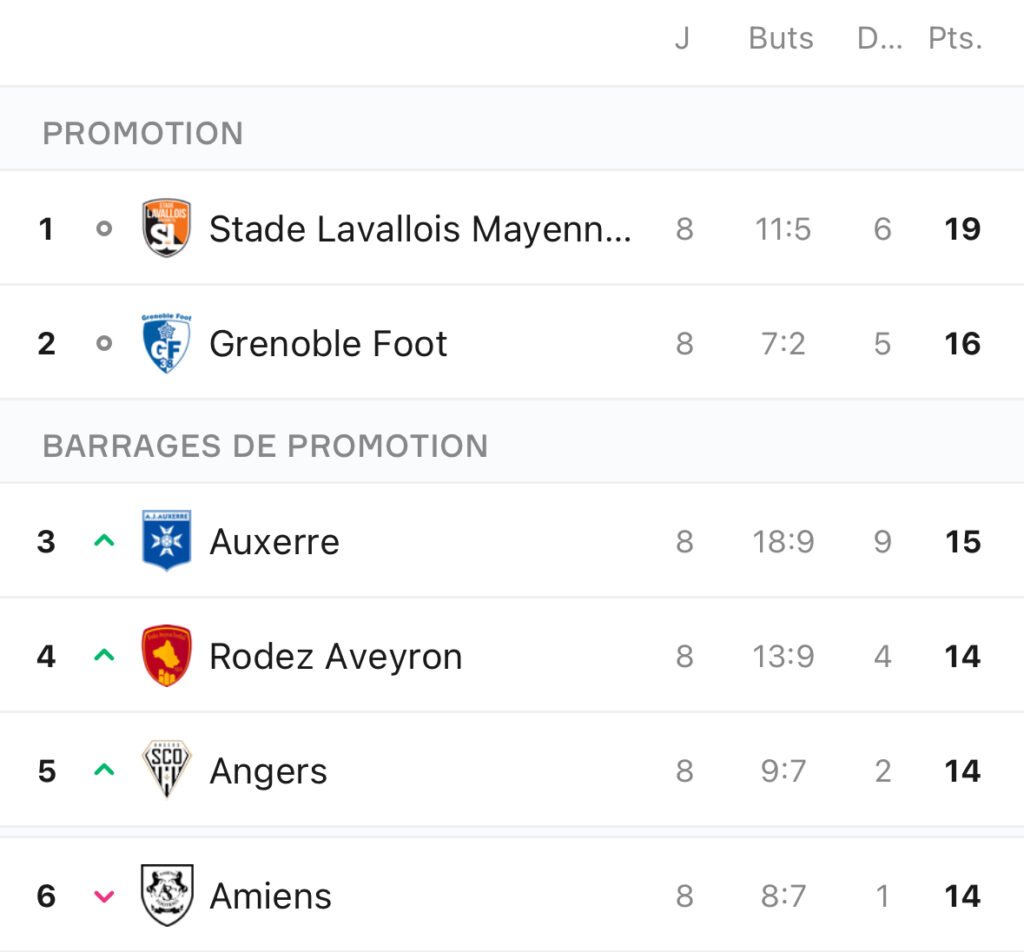Screen dimensions: 1024x952
Task: Tap the Angers green up arrow
Action: (104, 770)
